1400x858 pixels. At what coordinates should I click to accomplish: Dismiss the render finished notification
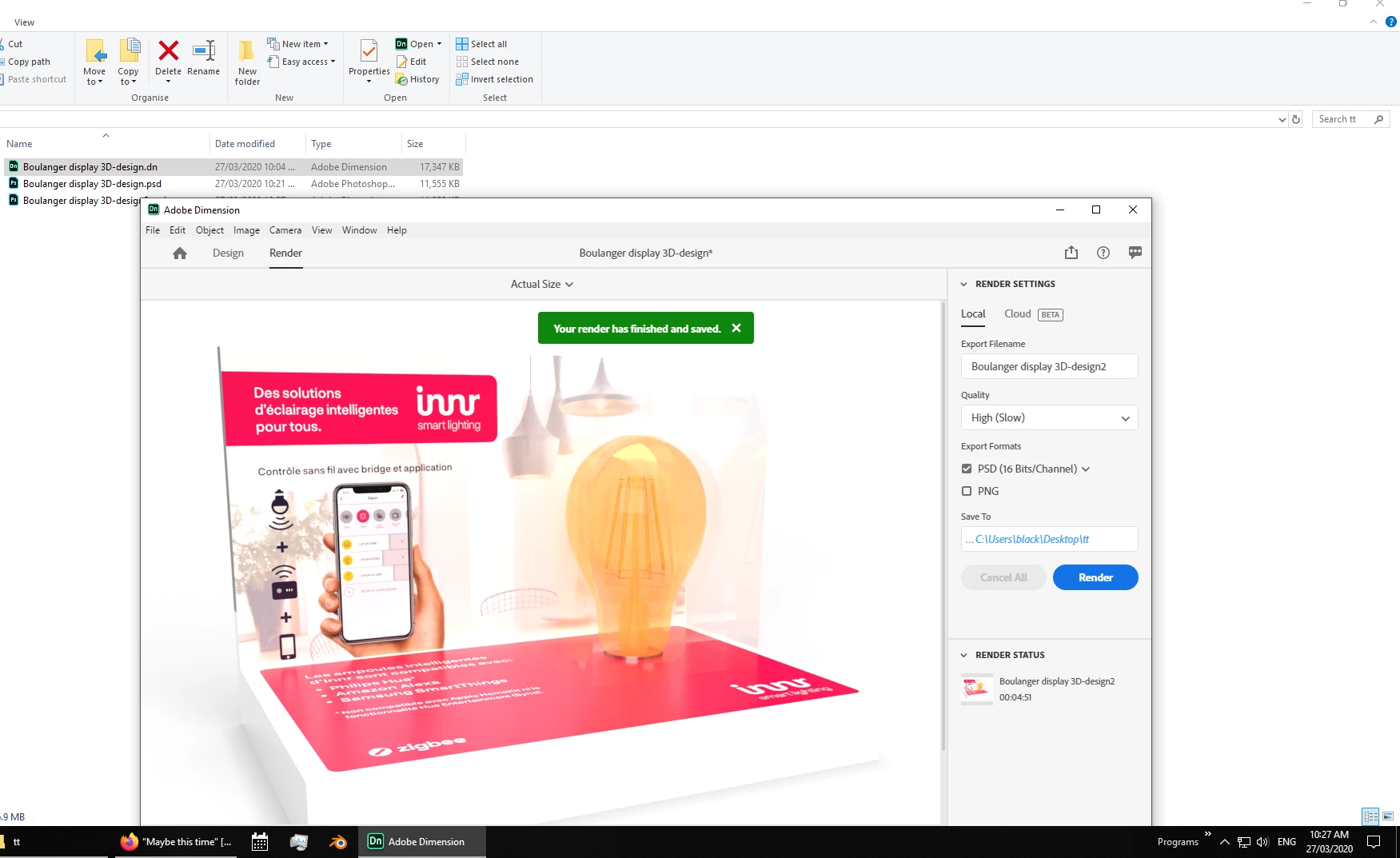(x=736, y=328)
